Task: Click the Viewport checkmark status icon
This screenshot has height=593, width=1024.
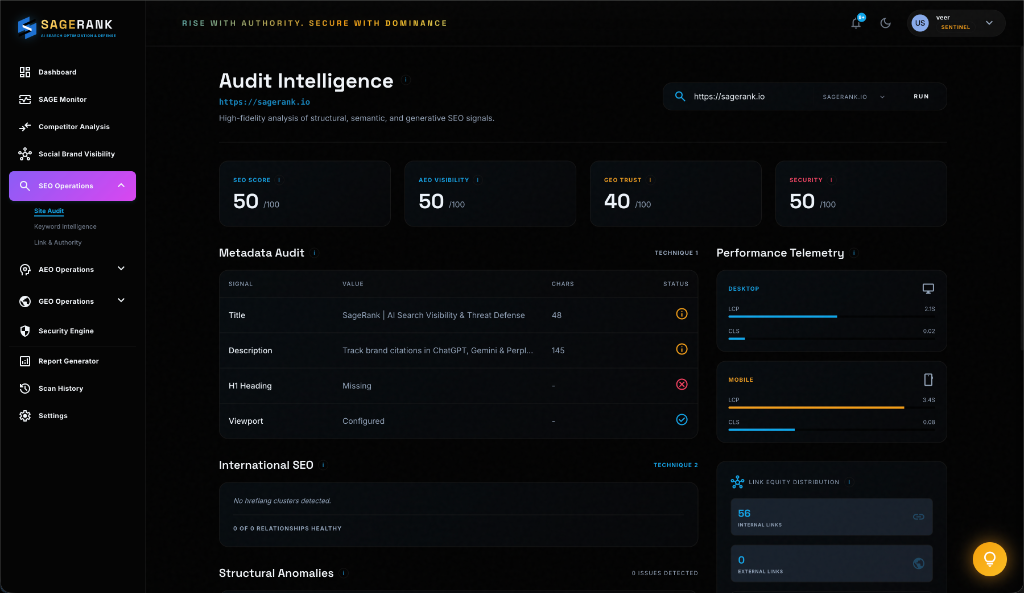Action: pos(681,420)
